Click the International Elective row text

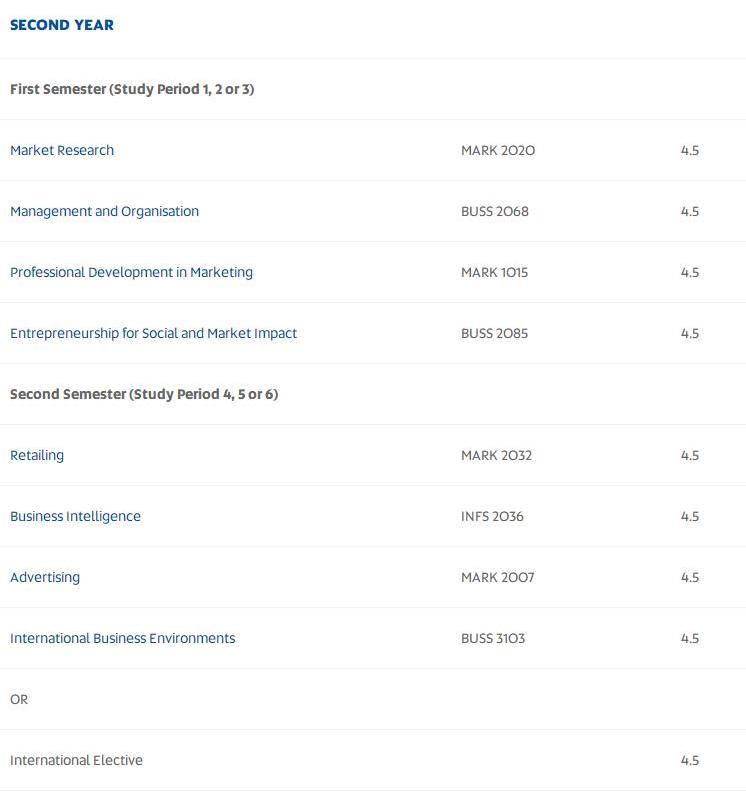(x=76, y=760)
